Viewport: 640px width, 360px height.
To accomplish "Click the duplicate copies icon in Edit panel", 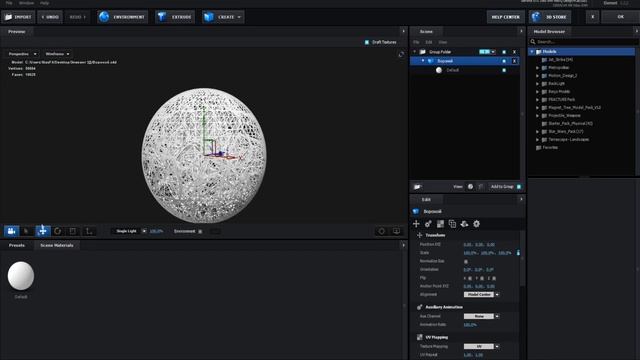I will pyautogui.click(x=452, y=224).
